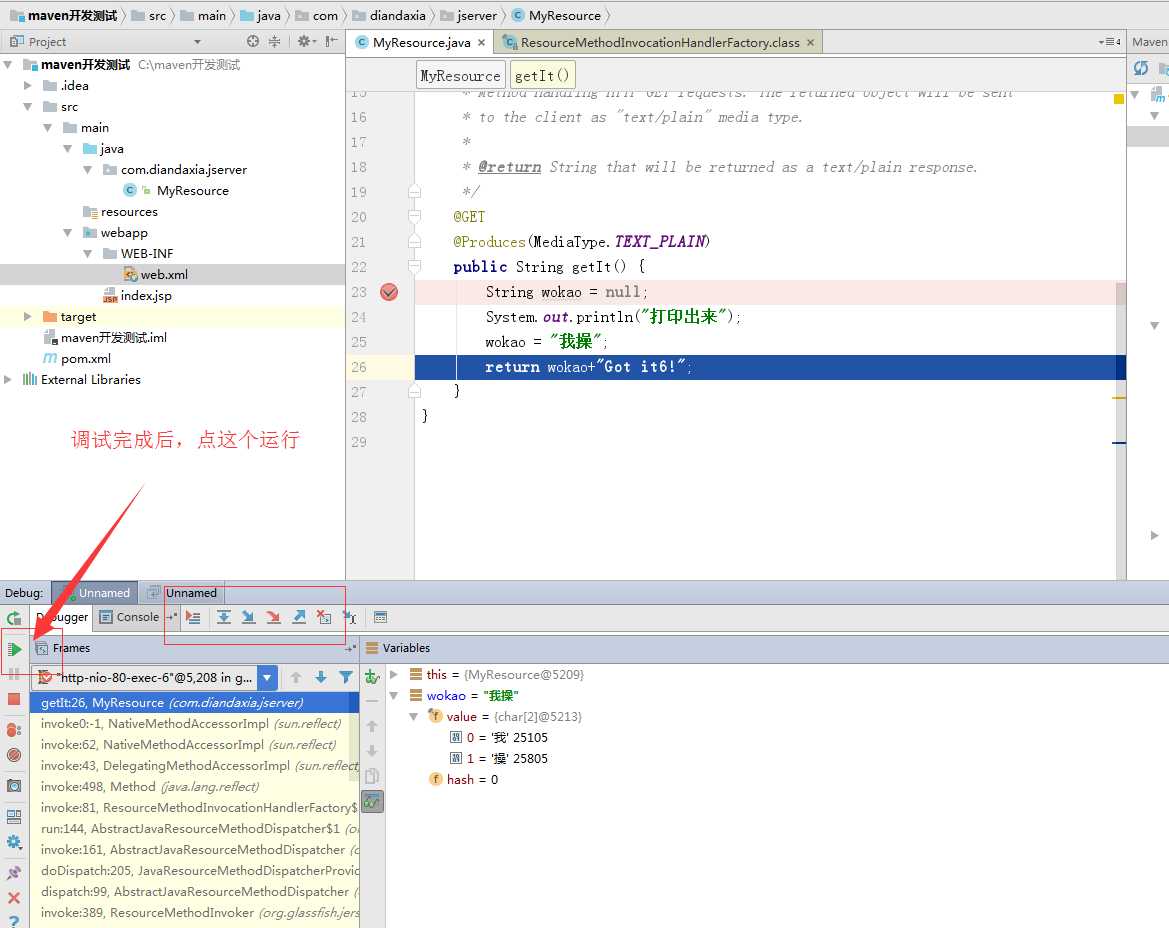1169x928 pixels.
Task: Rerun the debug session
Action: click(14, 618)
